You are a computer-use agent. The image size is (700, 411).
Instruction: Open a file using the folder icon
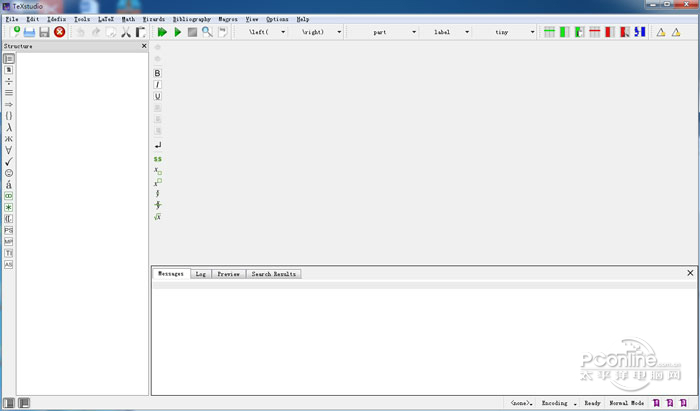click(x=29, y=32)
